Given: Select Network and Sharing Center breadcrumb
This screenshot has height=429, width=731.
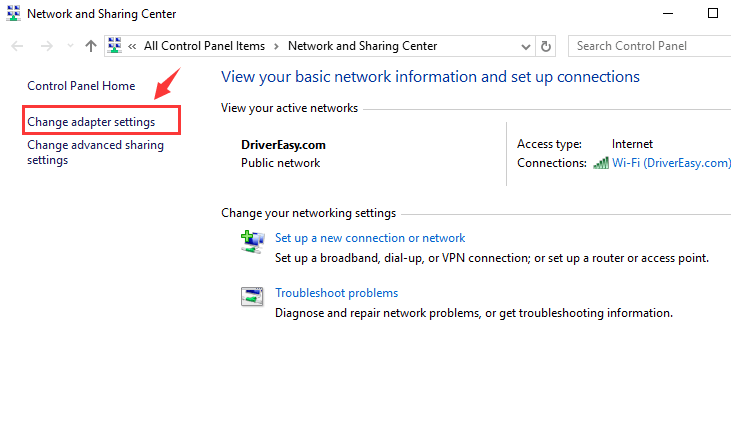Looking at the screenshot, I should 362,46.
